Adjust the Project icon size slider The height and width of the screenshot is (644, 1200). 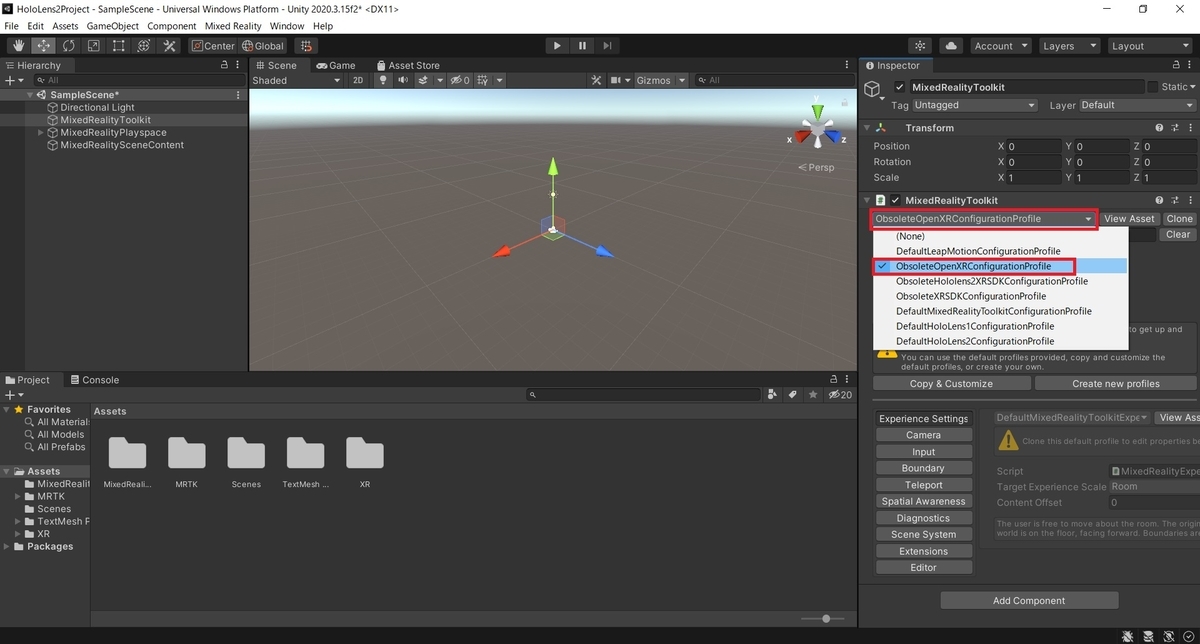click(826, 619)
